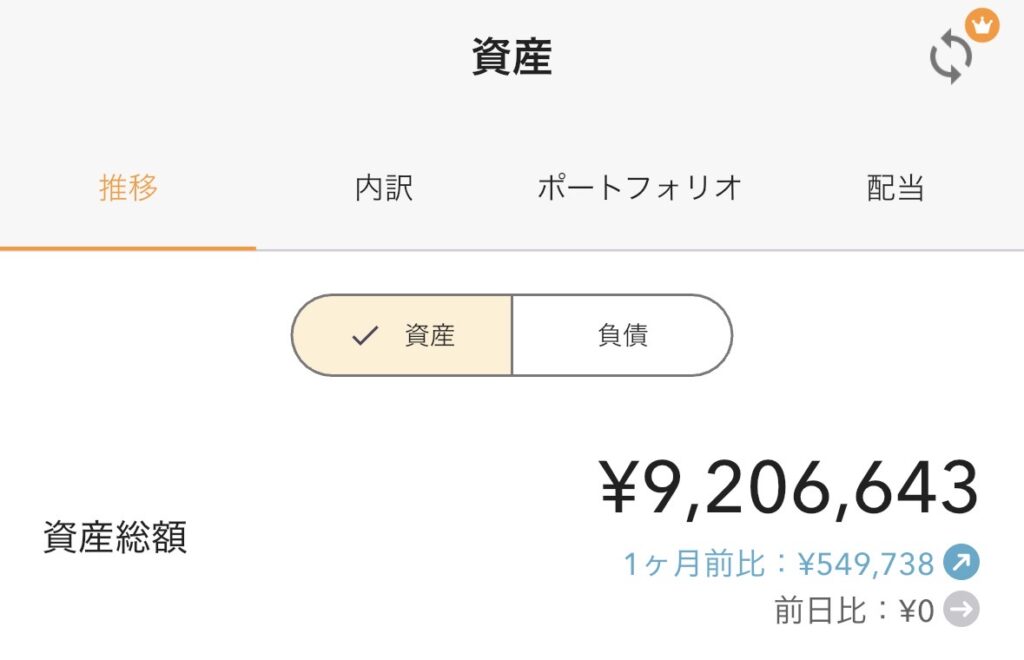
Task: Tap the orange crown premium badge
Action: pos(983,25)
